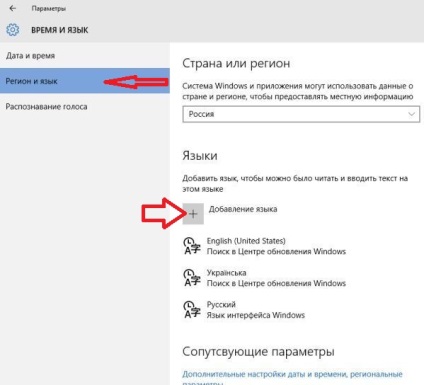
Task: Click the Страна или регион heading
Action: 236,63
